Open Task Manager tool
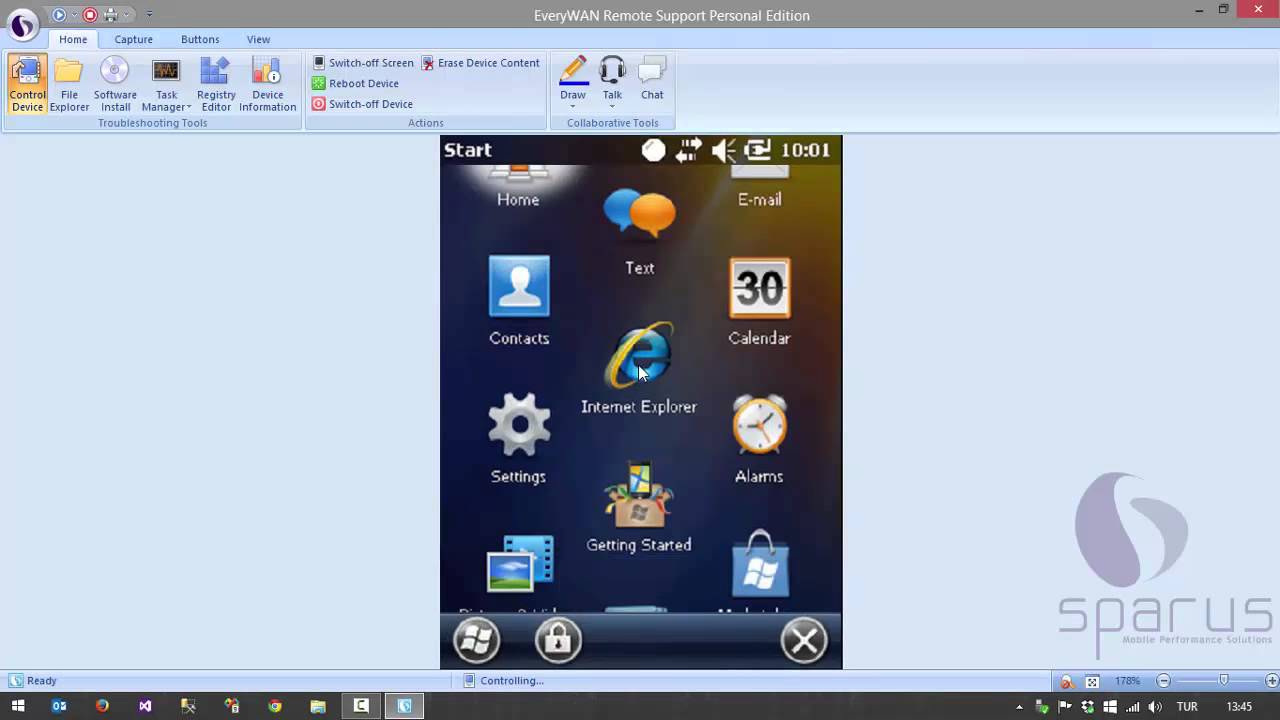Viewport: 1280px width, 720px height. click(x=166, y=84)
